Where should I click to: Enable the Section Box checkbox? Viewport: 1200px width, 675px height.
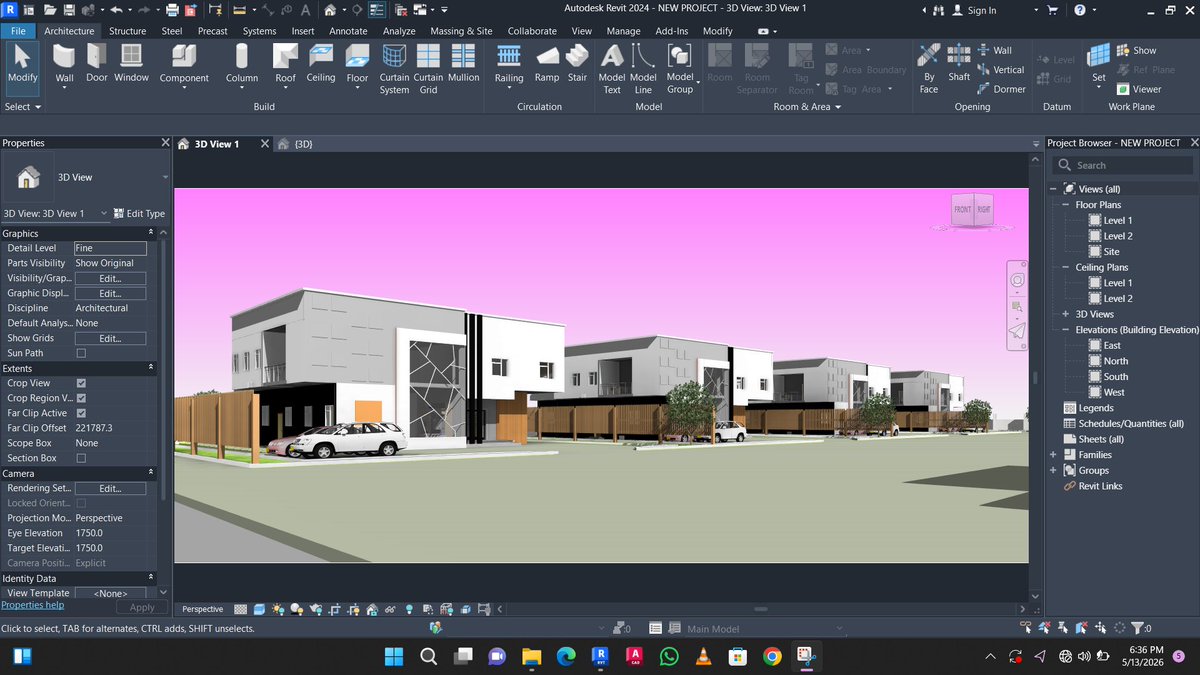pos(81,458)
